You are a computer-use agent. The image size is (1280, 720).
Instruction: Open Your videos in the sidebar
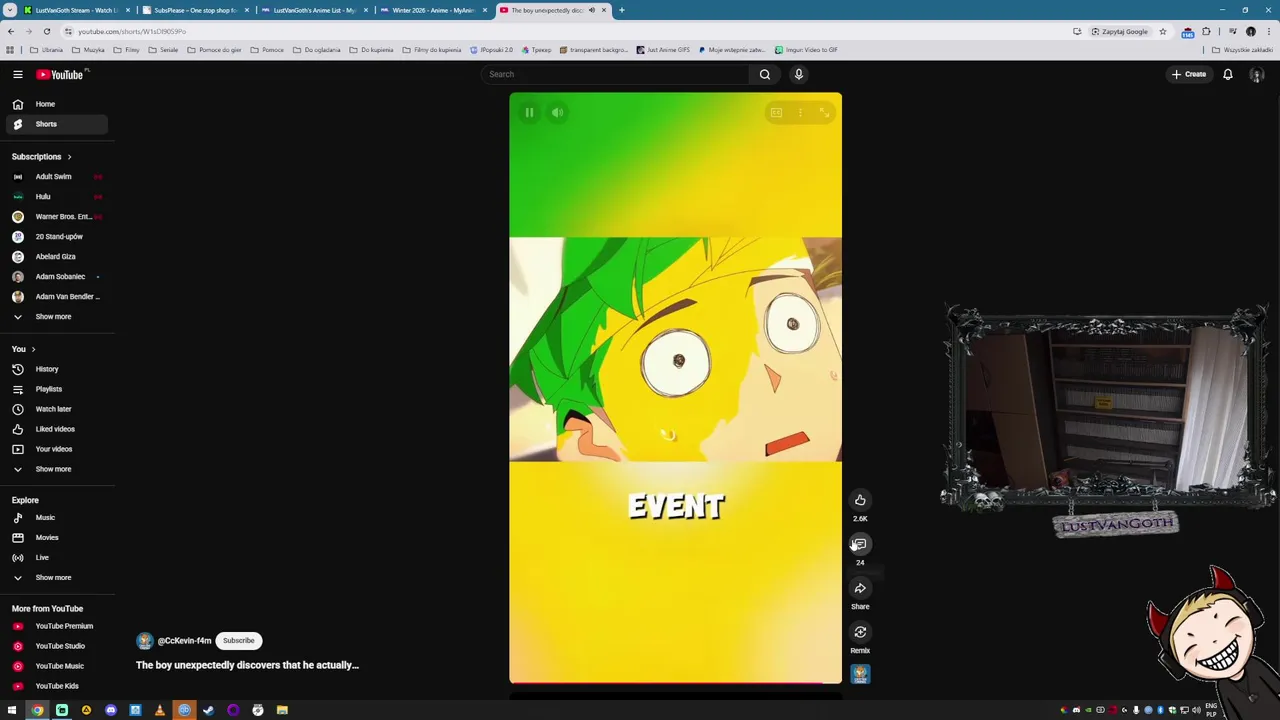(x=55, y=449)
